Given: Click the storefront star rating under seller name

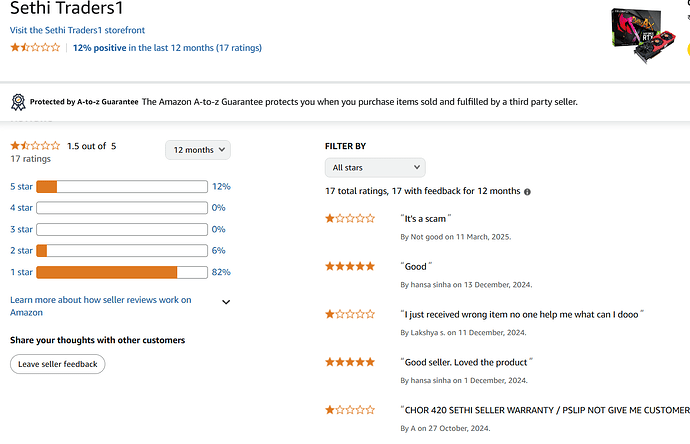Looking at the screenshot, I should pos(35,47).
